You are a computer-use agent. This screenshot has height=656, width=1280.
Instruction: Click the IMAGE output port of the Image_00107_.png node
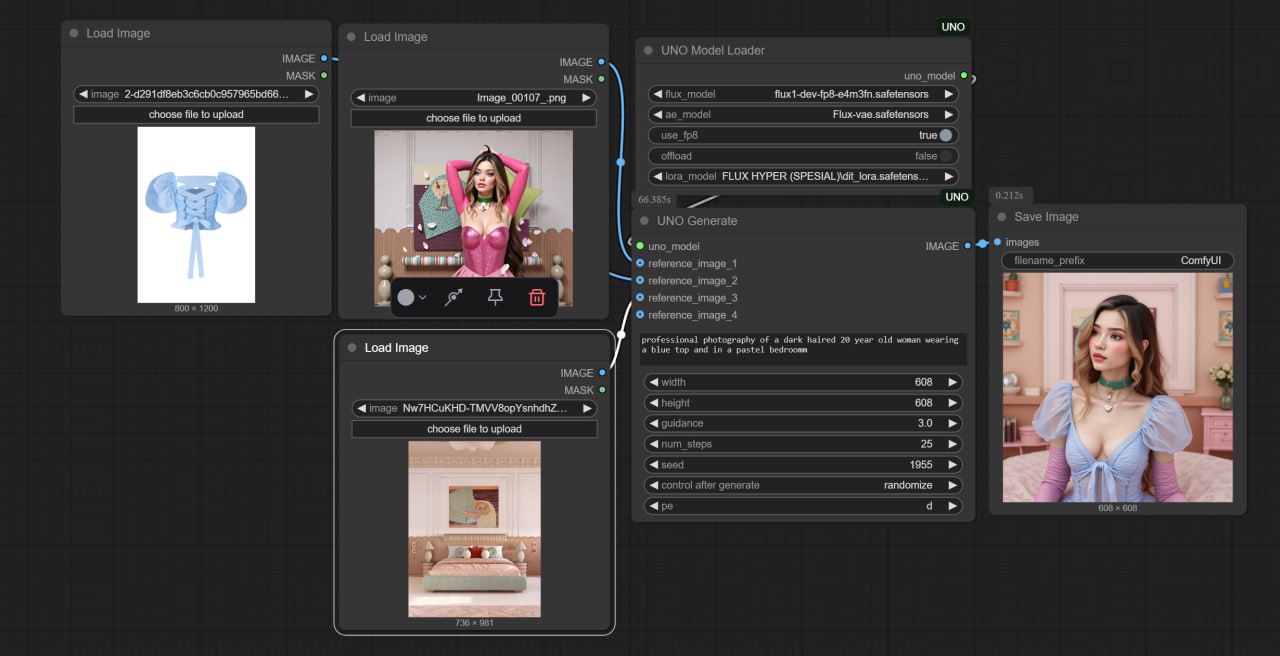click(601, 62)
